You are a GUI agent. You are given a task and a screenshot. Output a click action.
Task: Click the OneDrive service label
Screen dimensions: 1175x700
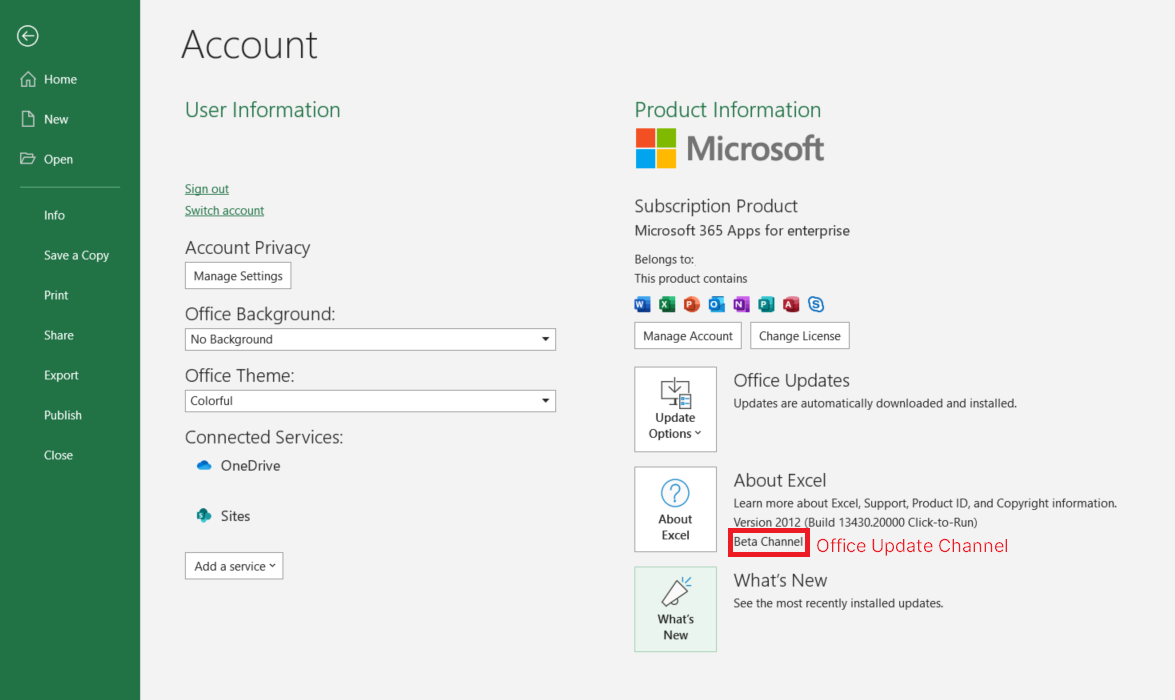[x=250, y=465]
